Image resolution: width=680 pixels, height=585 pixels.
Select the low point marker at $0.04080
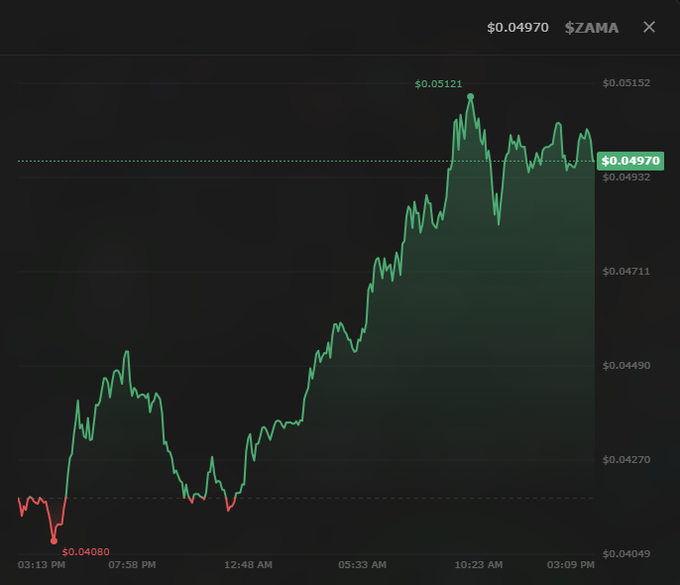[x=54, y=541]
